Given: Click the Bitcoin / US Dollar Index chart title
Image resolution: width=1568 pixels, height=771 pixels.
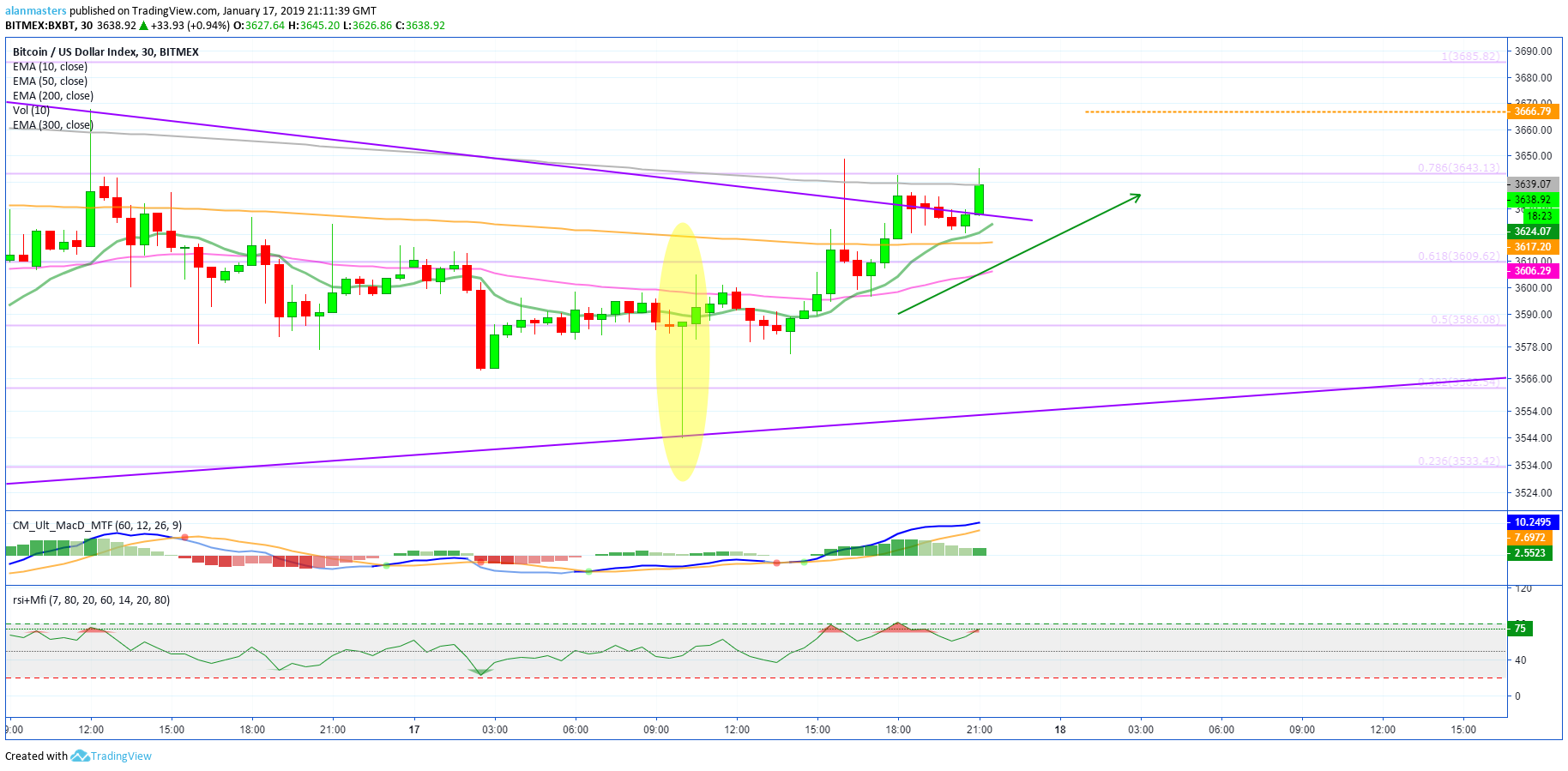Looking at the screenshot, I should [106, 52].
